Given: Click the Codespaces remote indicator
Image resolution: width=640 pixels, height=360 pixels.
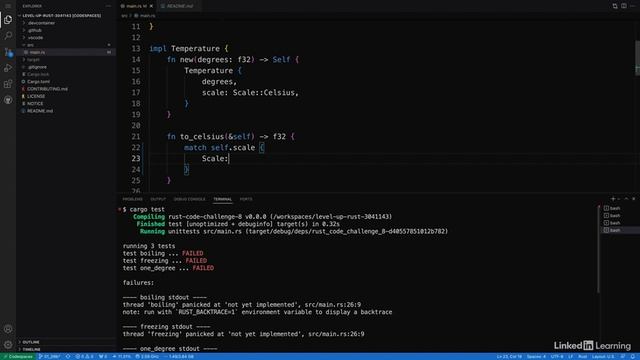Looking at the screenshot, I should [18, 356].
